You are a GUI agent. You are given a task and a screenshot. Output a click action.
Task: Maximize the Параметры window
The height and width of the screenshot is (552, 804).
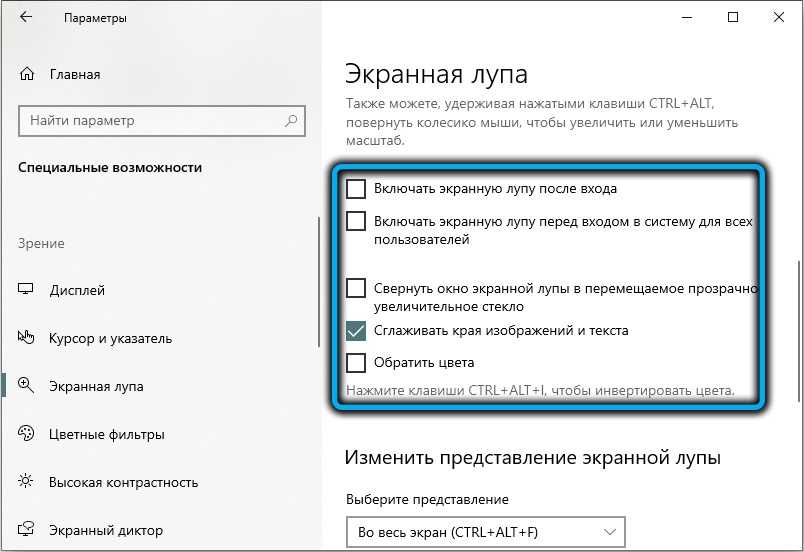pos(733,18)
